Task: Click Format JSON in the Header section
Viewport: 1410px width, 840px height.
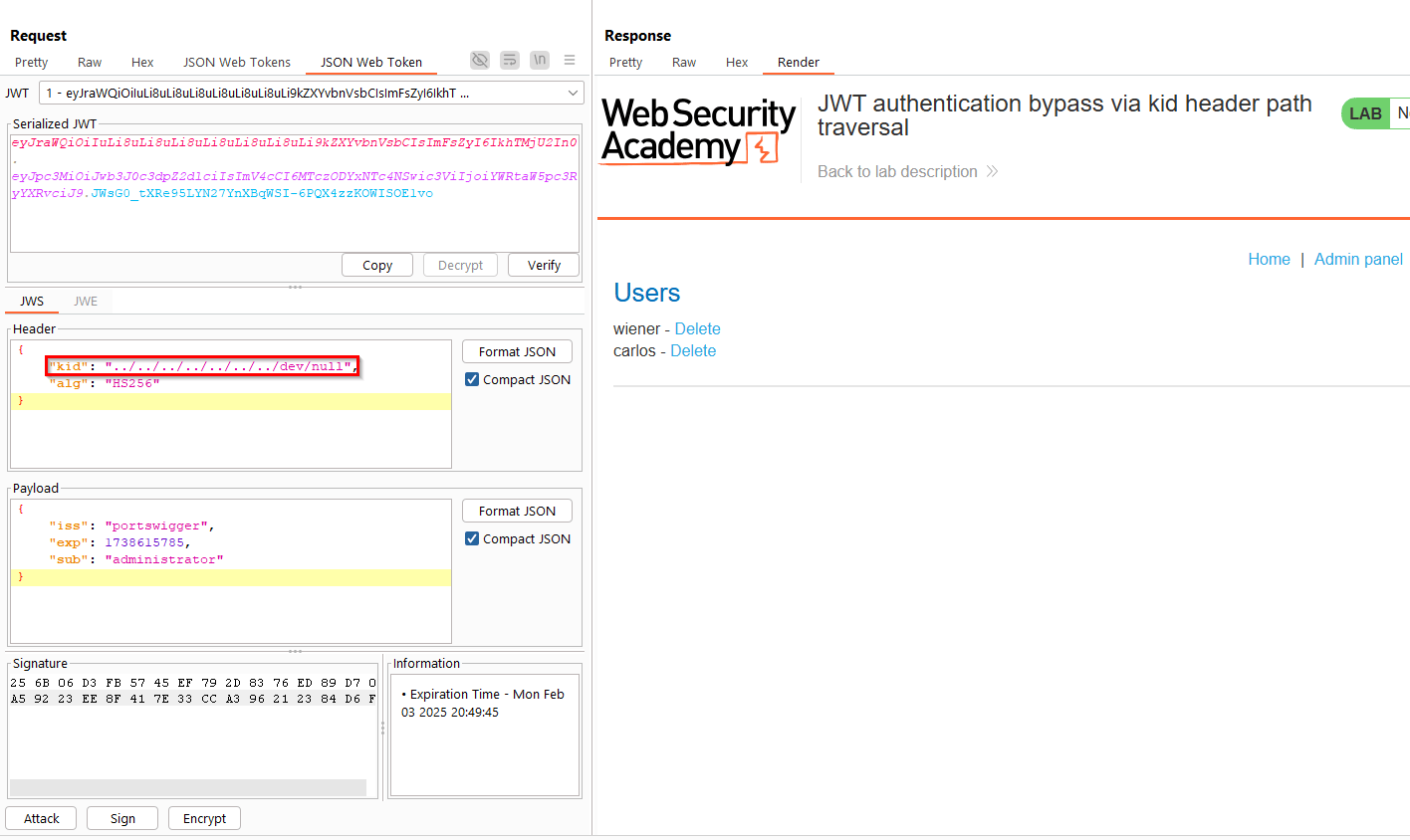Action: 517,351
